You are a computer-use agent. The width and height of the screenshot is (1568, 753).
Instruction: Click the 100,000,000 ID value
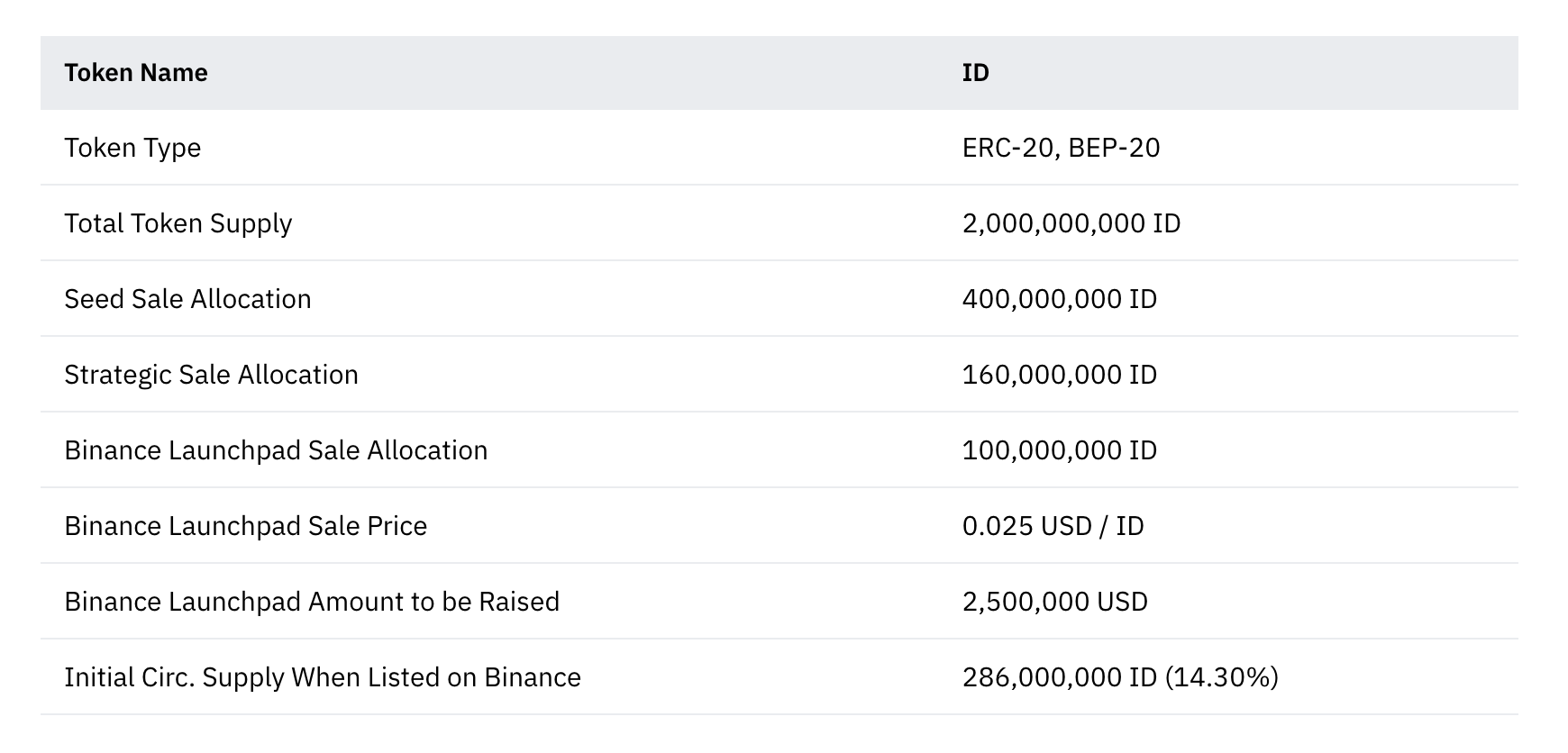click(x=1059, y=450)
